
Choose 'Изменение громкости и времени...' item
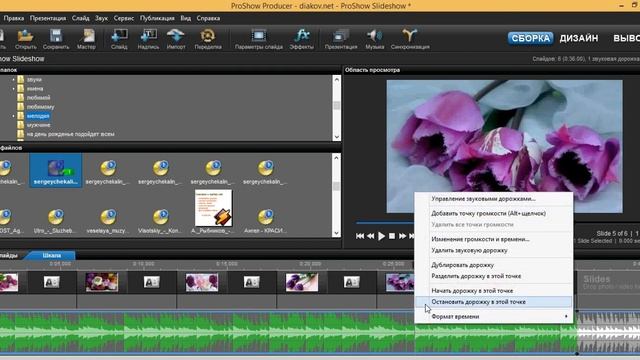pyautogui.click(x=493, y=239)
